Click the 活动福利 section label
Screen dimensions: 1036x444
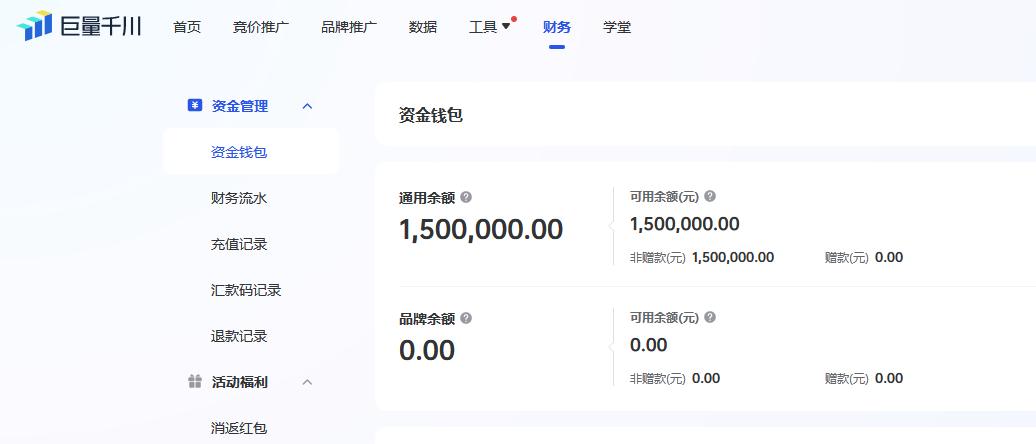(x=239, y=381)
